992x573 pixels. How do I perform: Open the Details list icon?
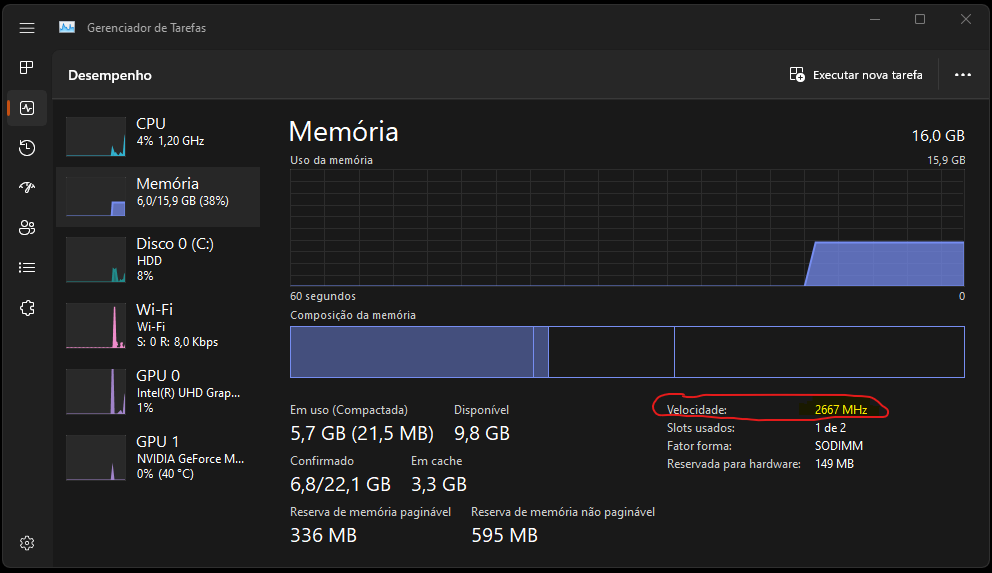[x=27, y=268]
